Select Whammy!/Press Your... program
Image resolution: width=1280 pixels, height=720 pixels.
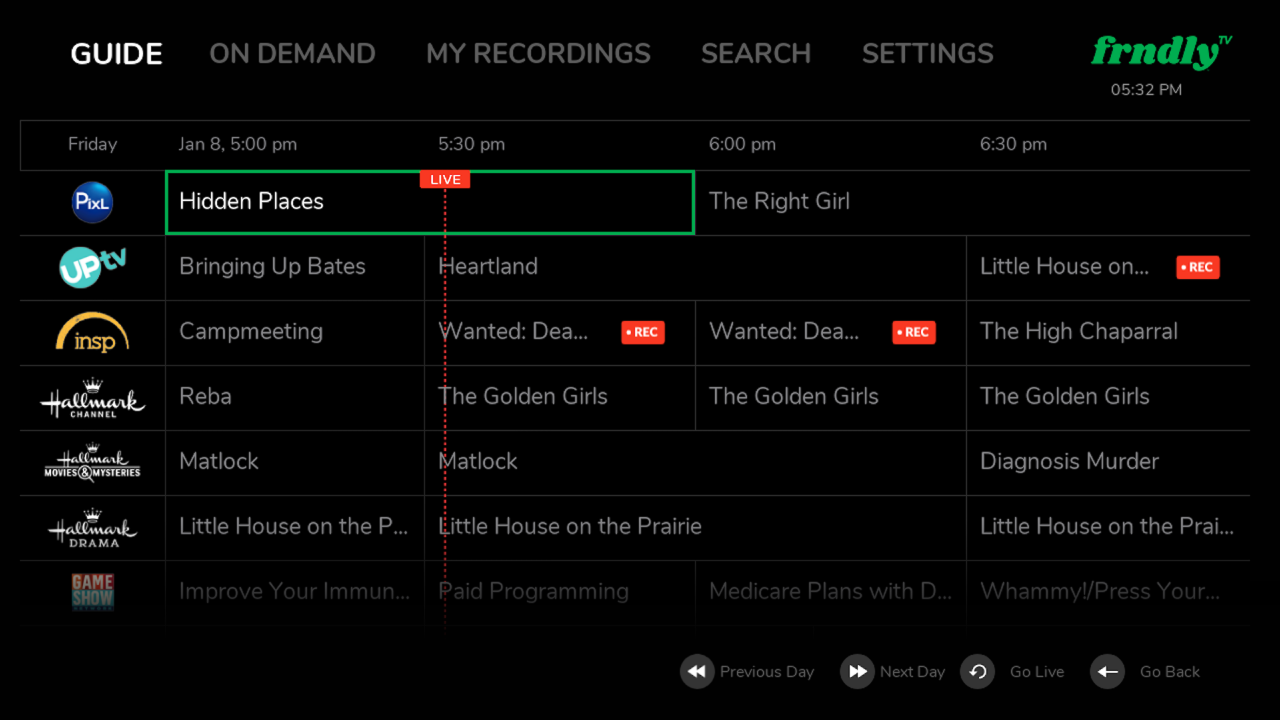click(x=1108, y=593)
